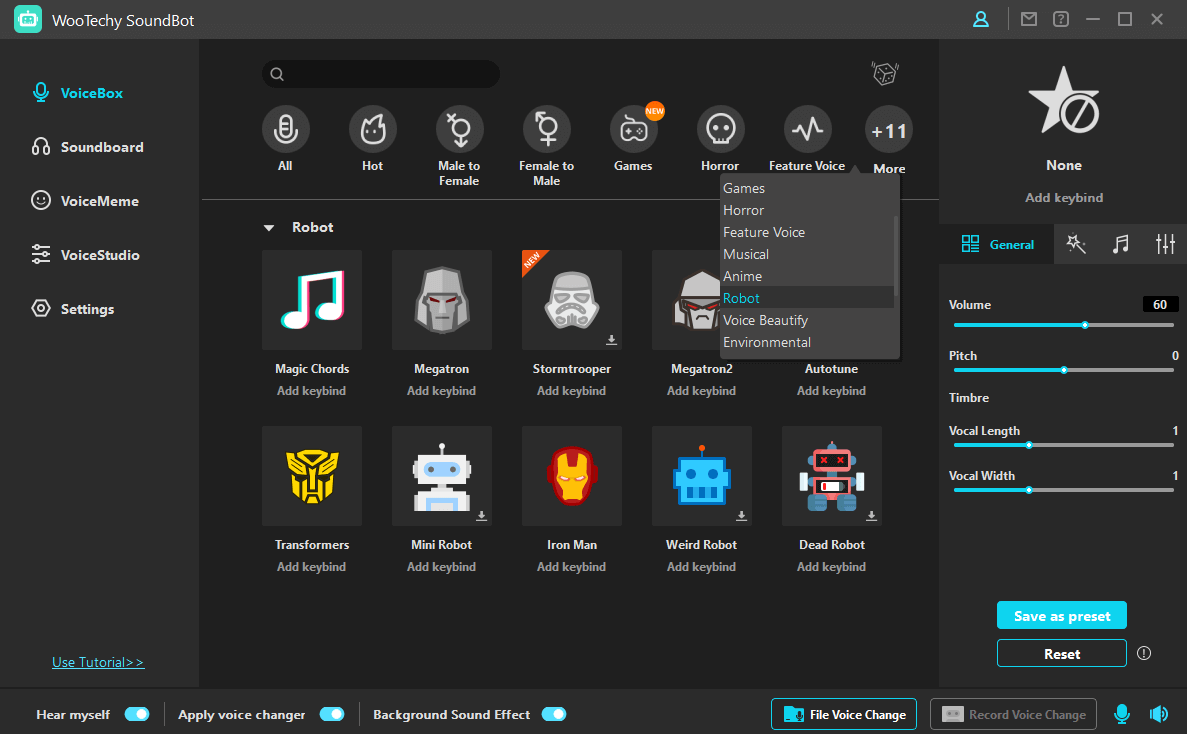Screen dimensions: 1187x734
Task: Download the Stormtrooper voice
Action: point(611,340)
